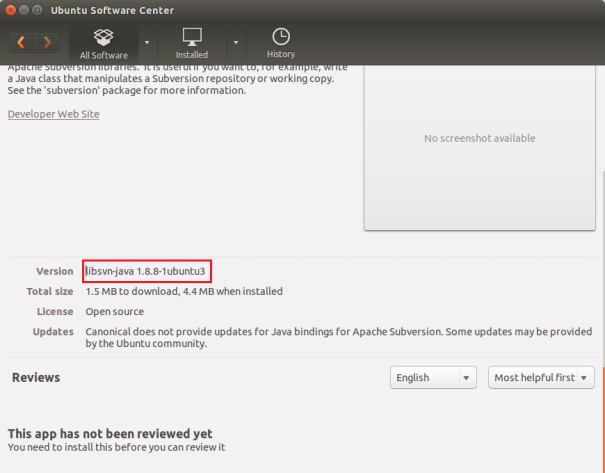Show the Installed software section
Image resolution: width=605 pixels, height=473 pixels.
tap(192, 43)
